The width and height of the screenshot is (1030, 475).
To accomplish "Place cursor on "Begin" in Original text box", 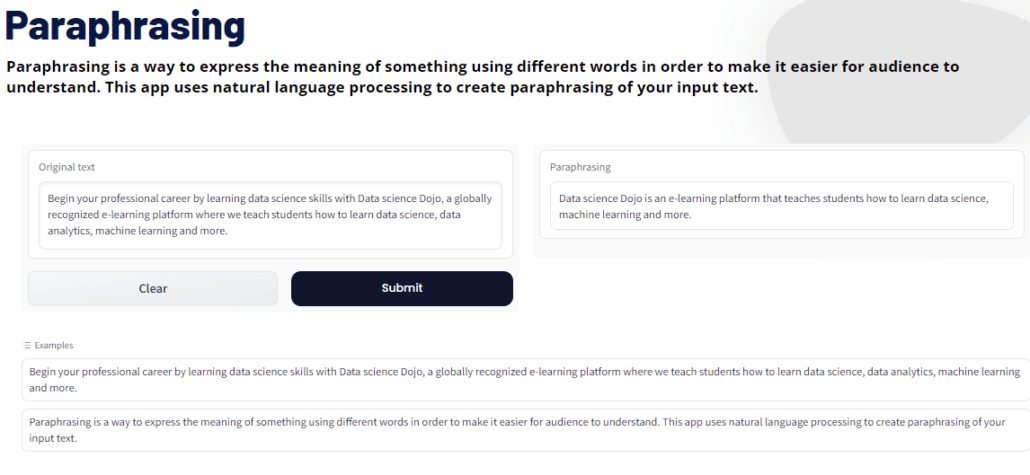I will (x=62, y=198).
